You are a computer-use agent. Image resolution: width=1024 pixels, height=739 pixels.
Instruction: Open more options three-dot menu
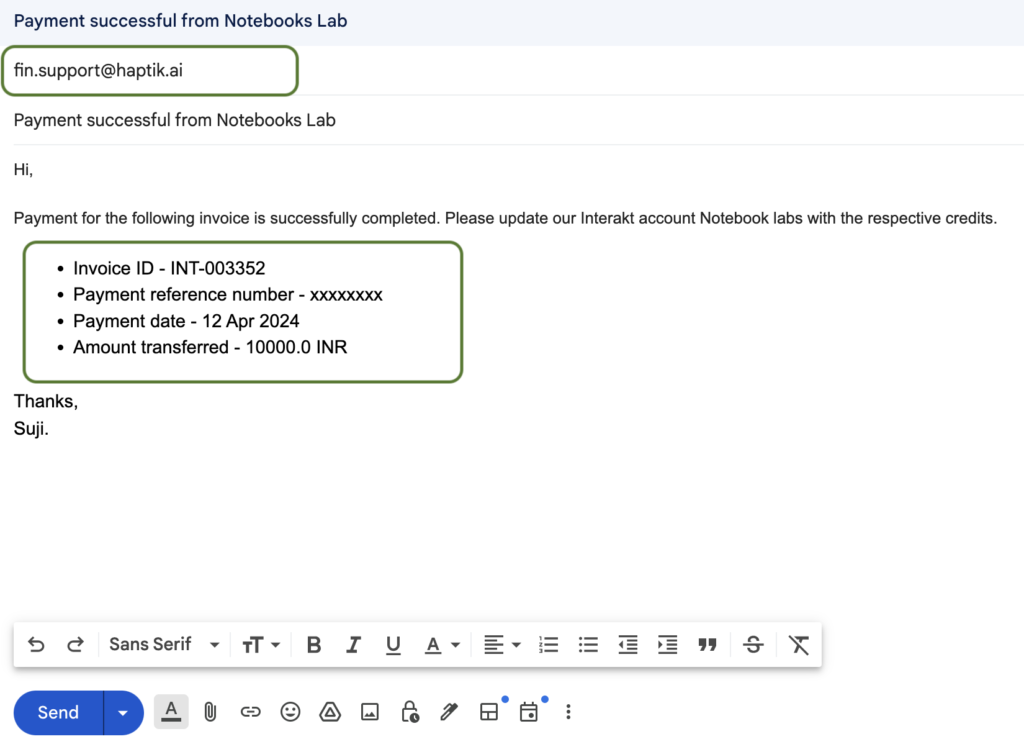pyautogui.click(x=568, y=712)
